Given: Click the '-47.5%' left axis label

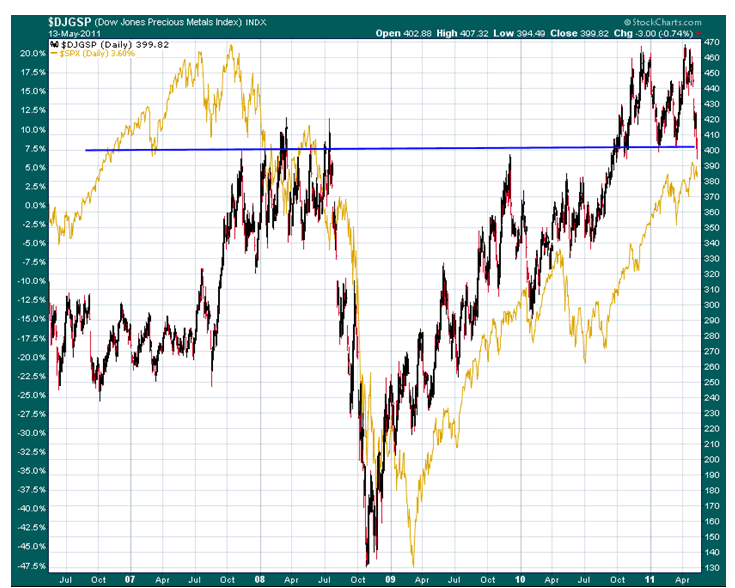Looking at the screenshot, I should (x=31, y=565).
